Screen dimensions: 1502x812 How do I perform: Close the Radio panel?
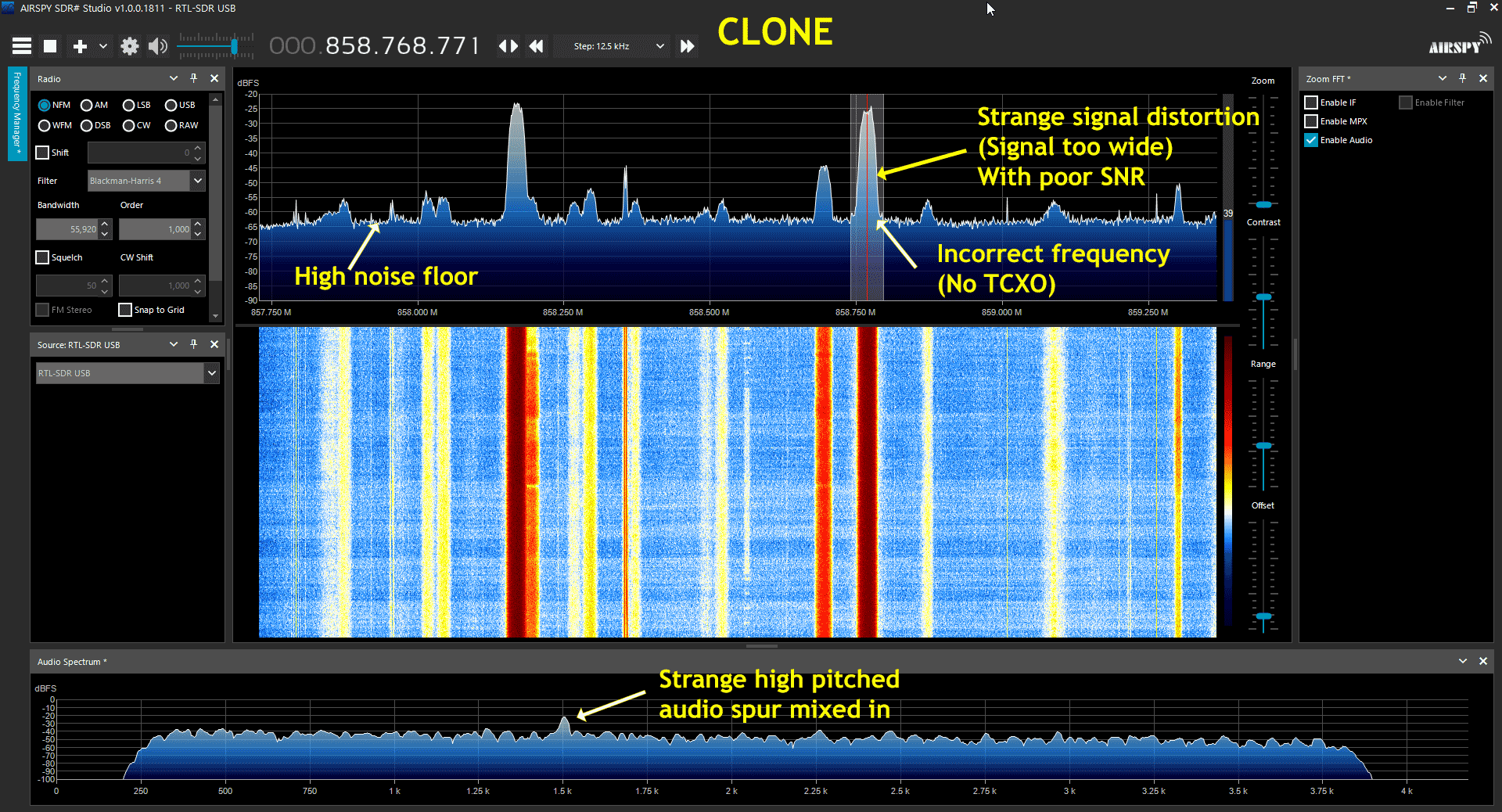click(214, 78)
